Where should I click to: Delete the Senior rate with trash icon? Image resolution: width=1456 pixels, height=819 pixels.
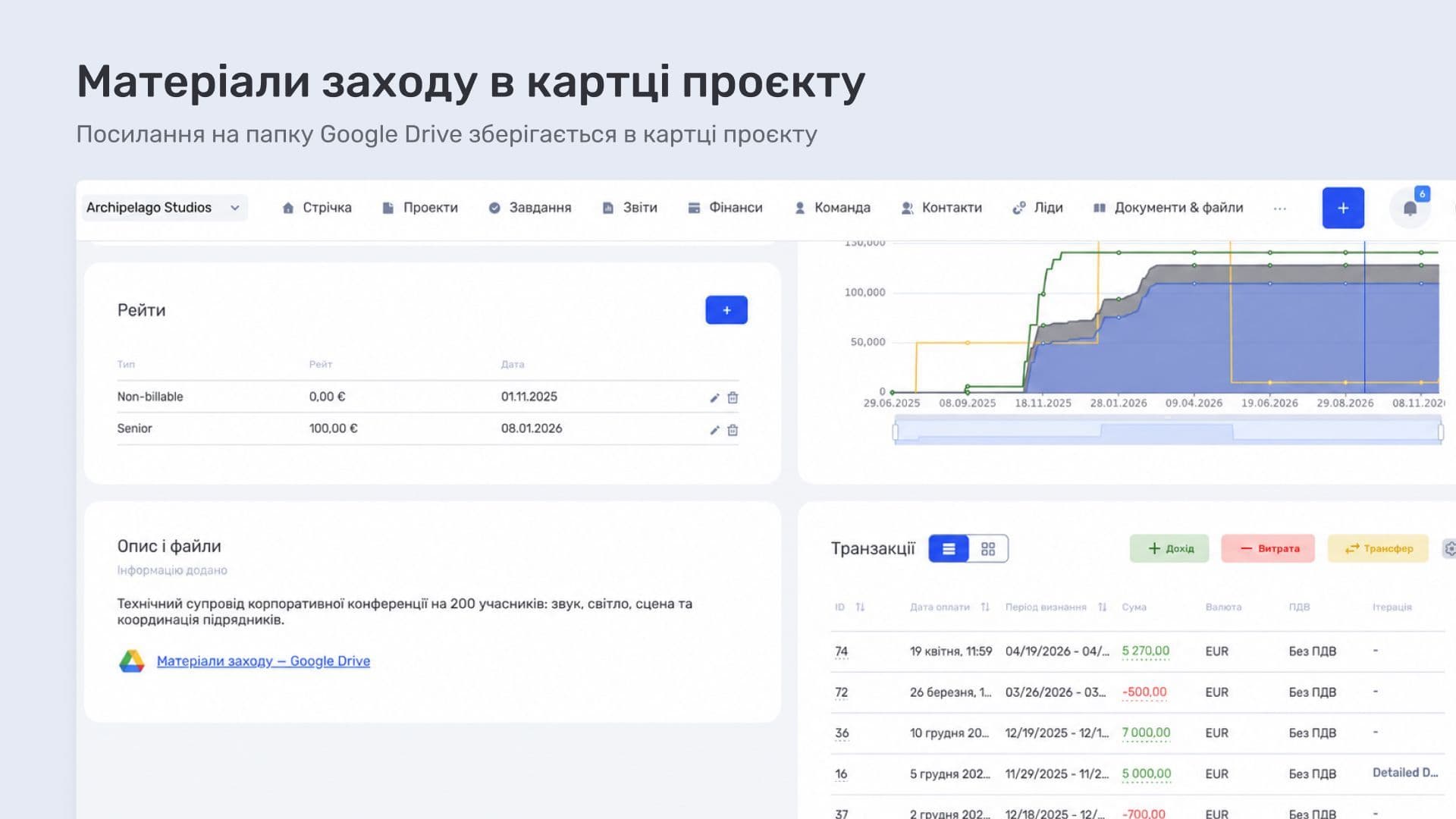point(733,430)
